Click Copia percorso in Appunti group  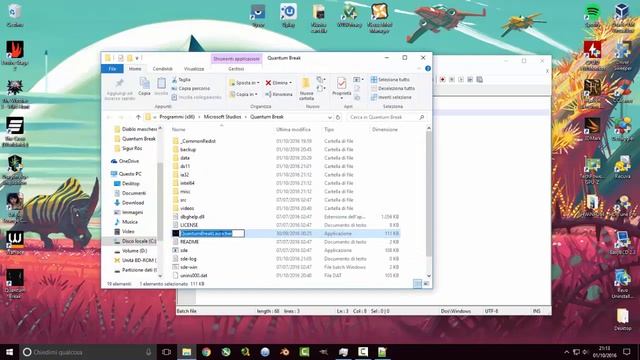(191, 88)
